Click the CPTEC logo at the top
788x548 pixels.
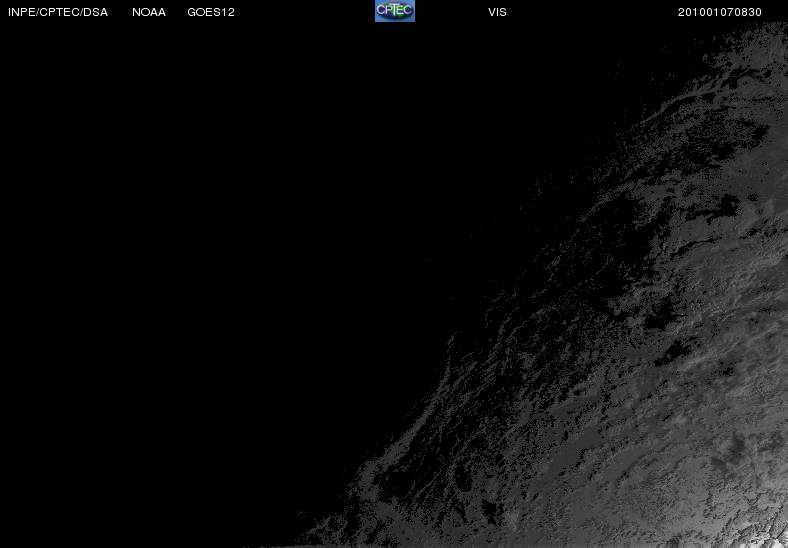395,11
